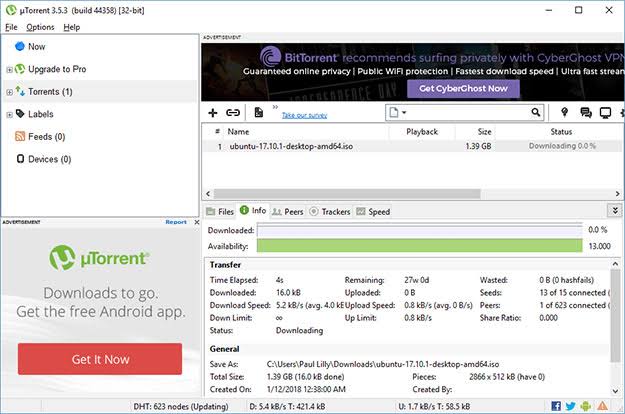Expand the Upgrade to Pro tree node
Screen dimensions: 625x414
pyautogui.click(x=9, y=70)
